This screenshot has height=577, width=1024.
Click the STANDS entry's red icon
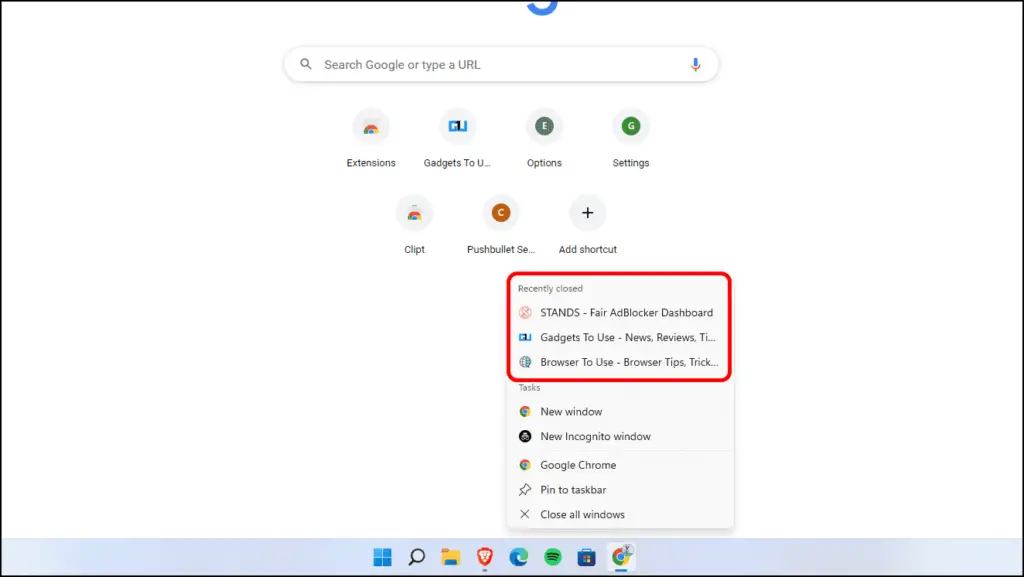click(x=525, y=313)
